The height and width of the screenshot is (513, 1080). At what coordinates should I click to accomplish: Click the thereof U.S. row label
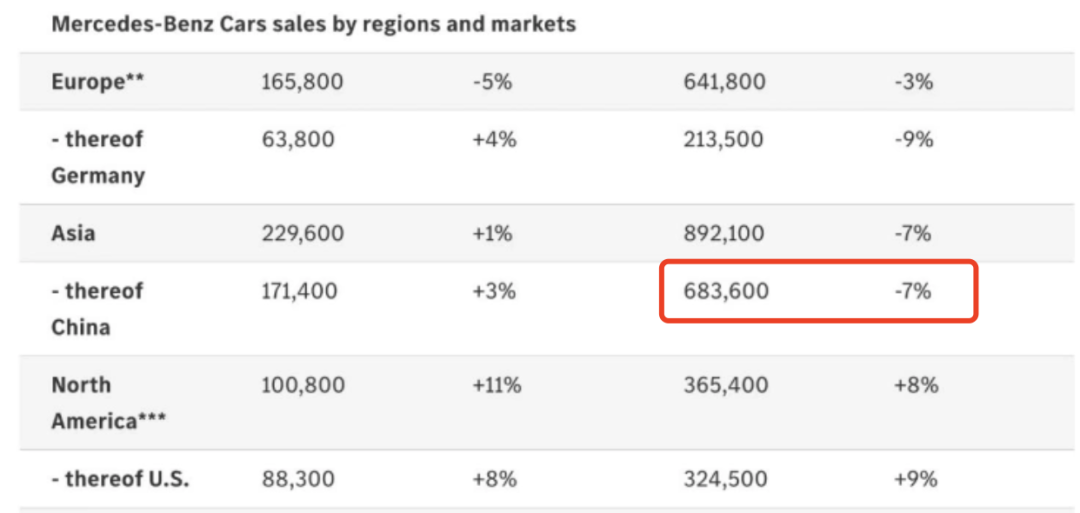(x=120, y=479)
